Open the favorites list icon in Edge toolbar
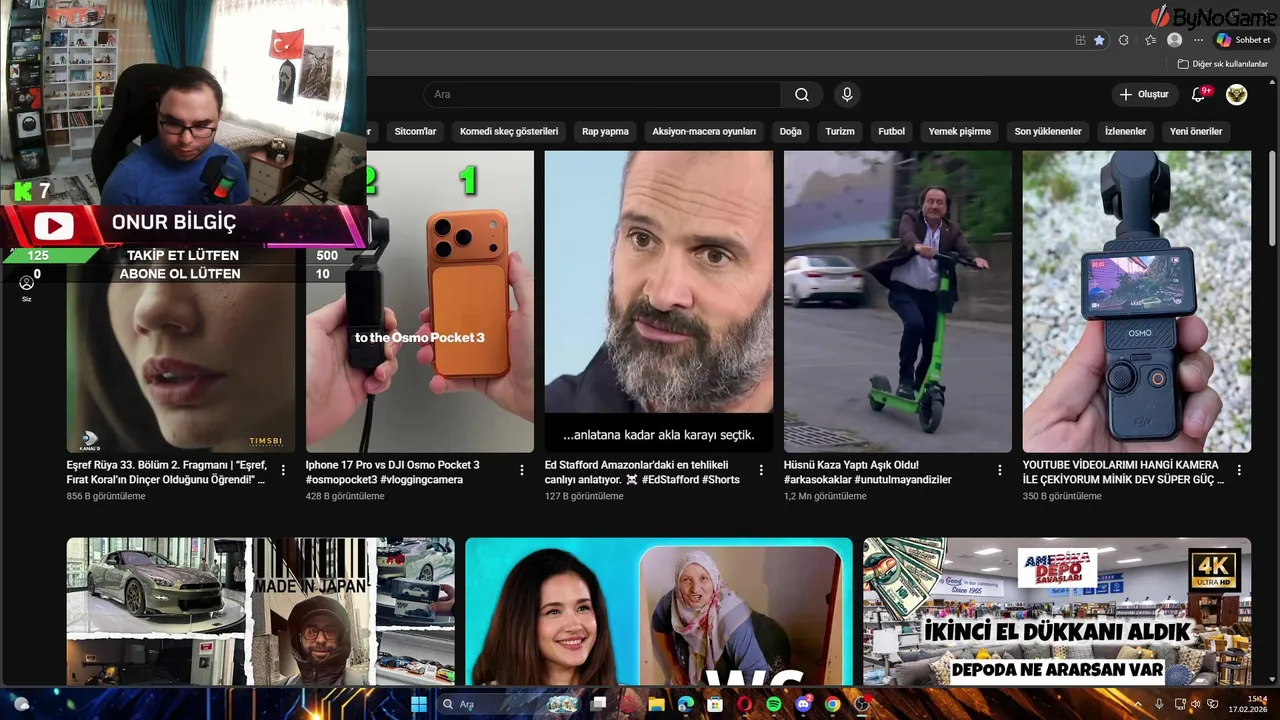The image size is (1280, 720). click(x=1150, y=40)
